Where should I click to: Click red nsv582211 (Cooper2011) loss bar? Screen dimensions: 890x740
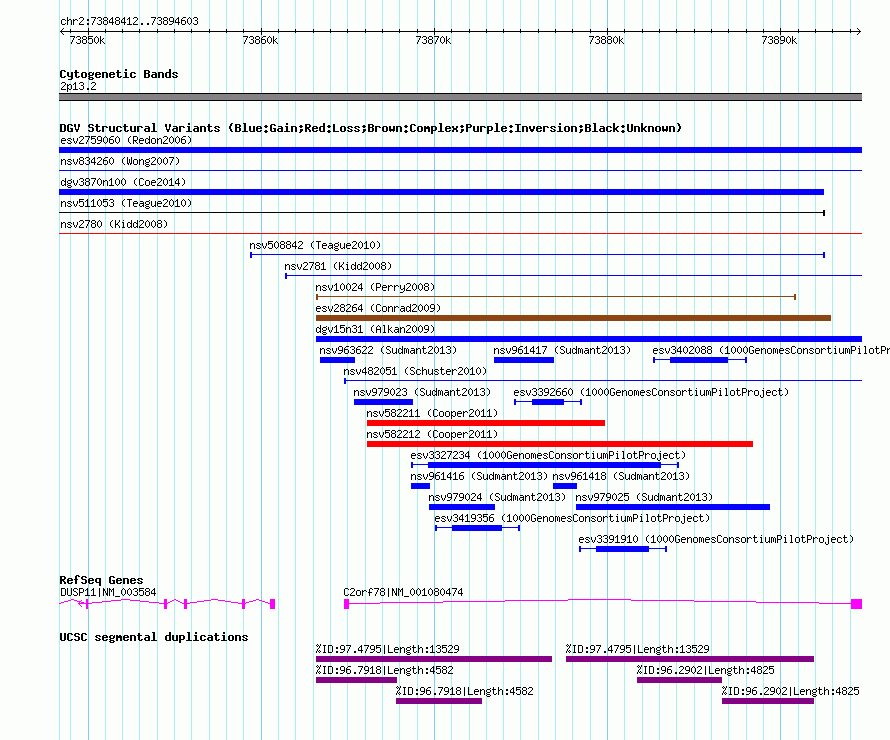pos(485,423)
